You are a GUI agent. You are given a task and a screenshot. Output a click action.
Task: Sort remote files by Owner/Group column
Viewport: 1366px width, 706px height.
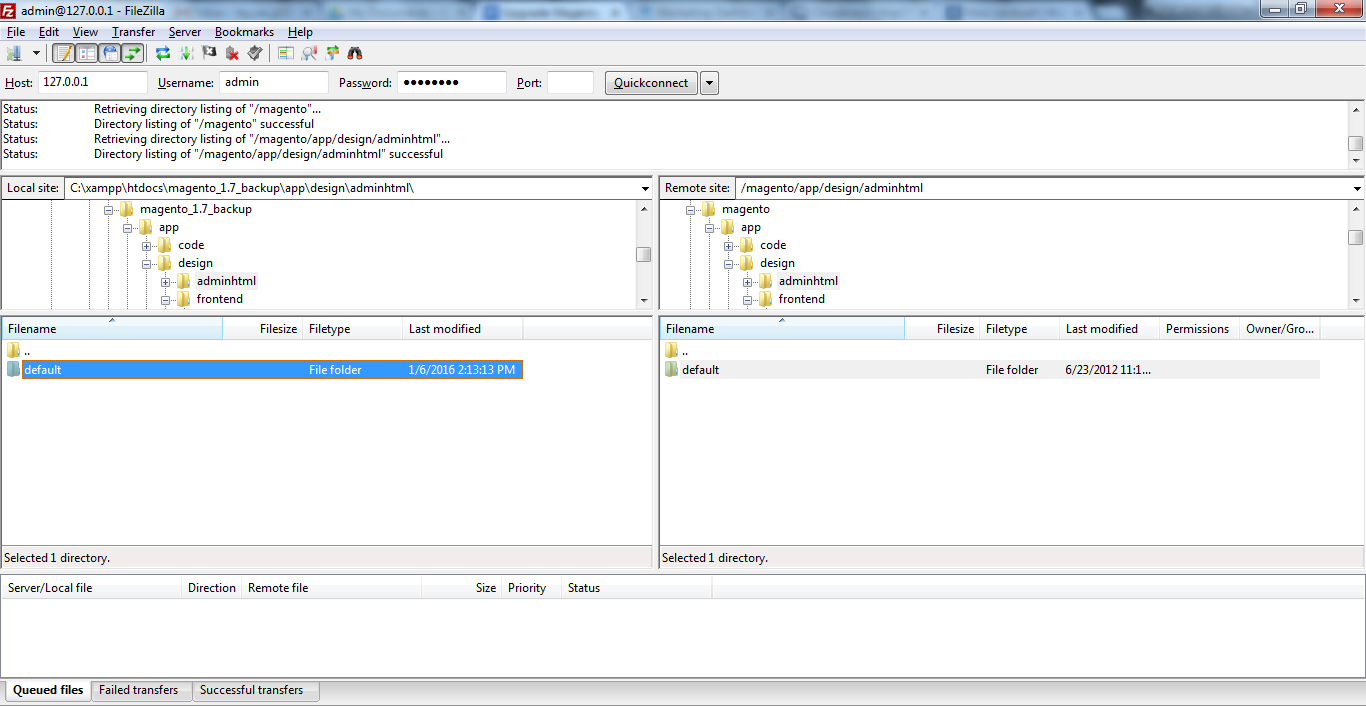coord(1280,329)
